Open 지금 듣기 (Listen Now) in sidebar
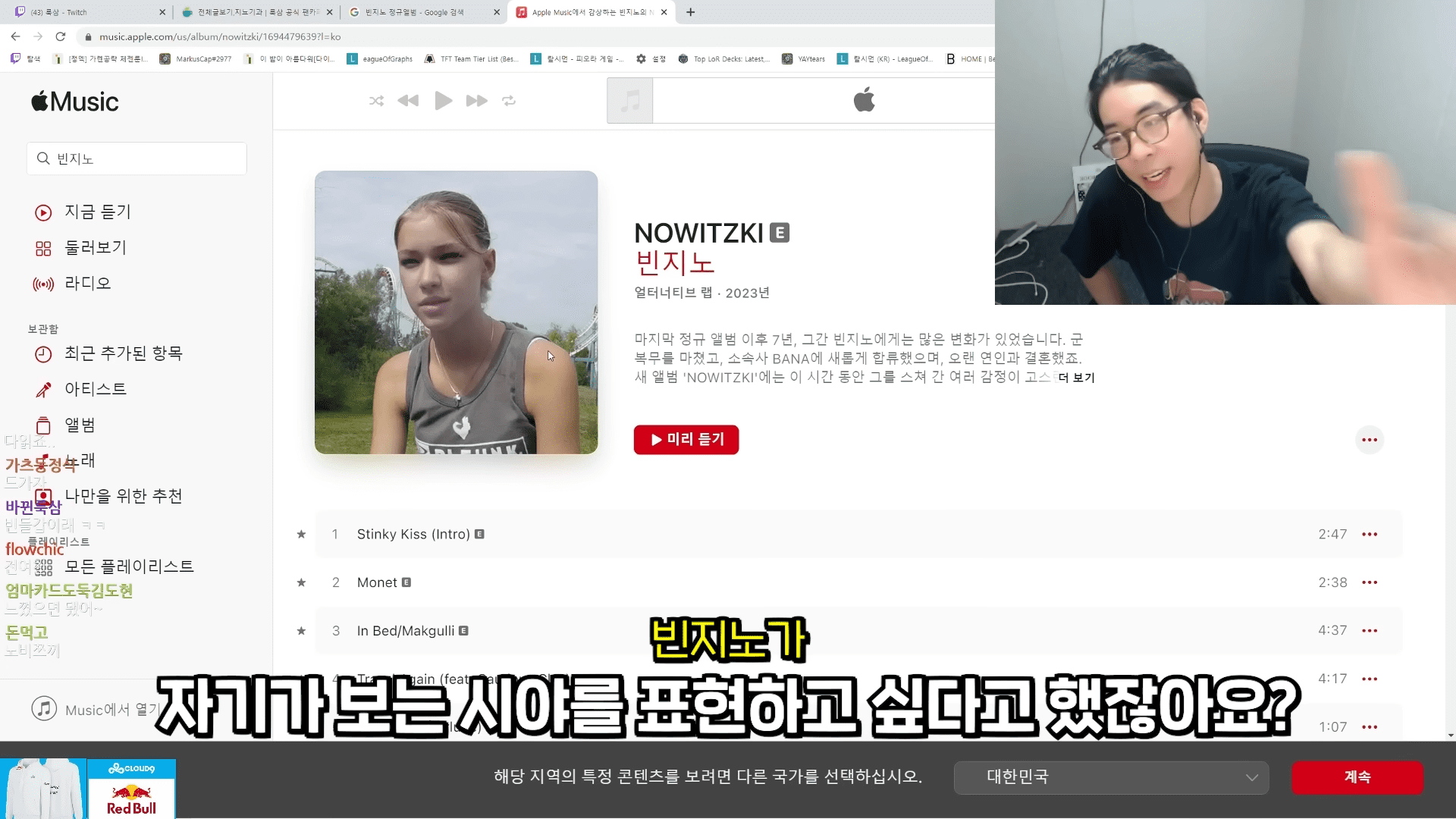 tap(97, 212)
